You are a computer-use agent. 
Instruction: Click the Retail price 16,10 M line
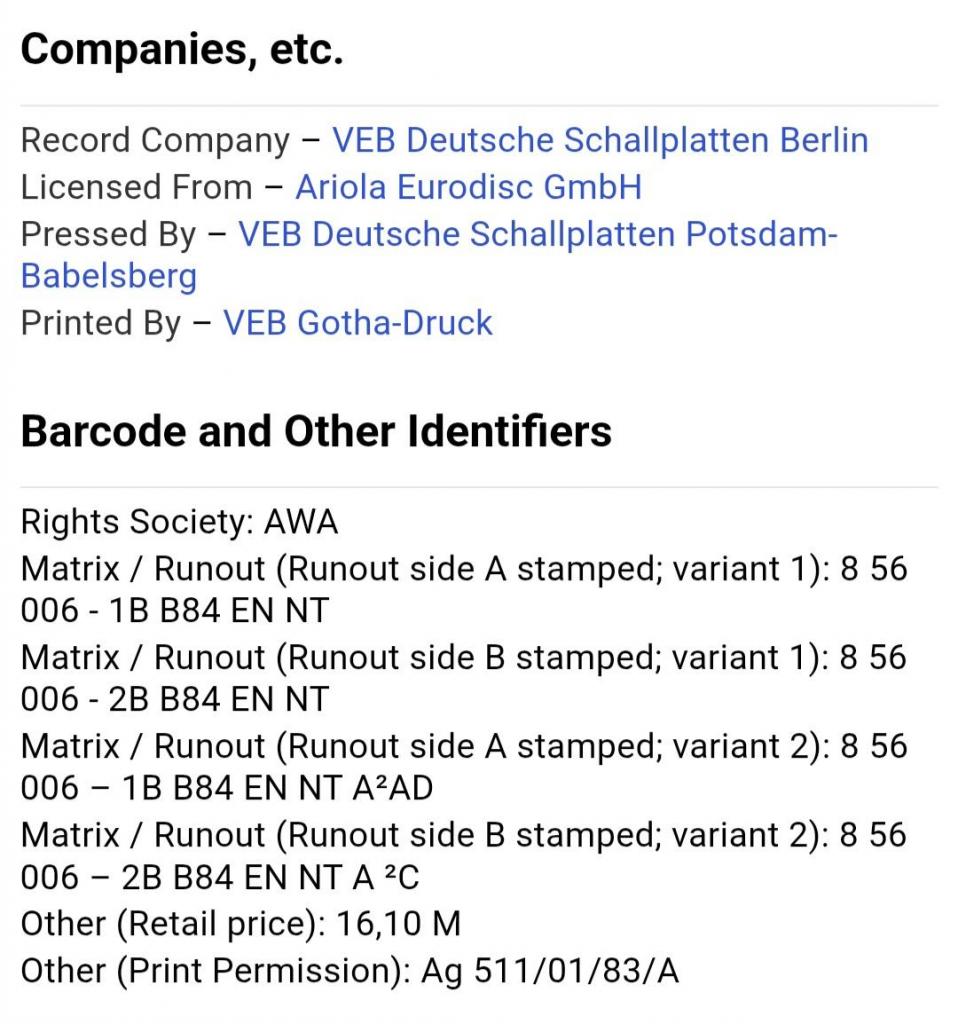pyautogui.click(x=240, y=924)
